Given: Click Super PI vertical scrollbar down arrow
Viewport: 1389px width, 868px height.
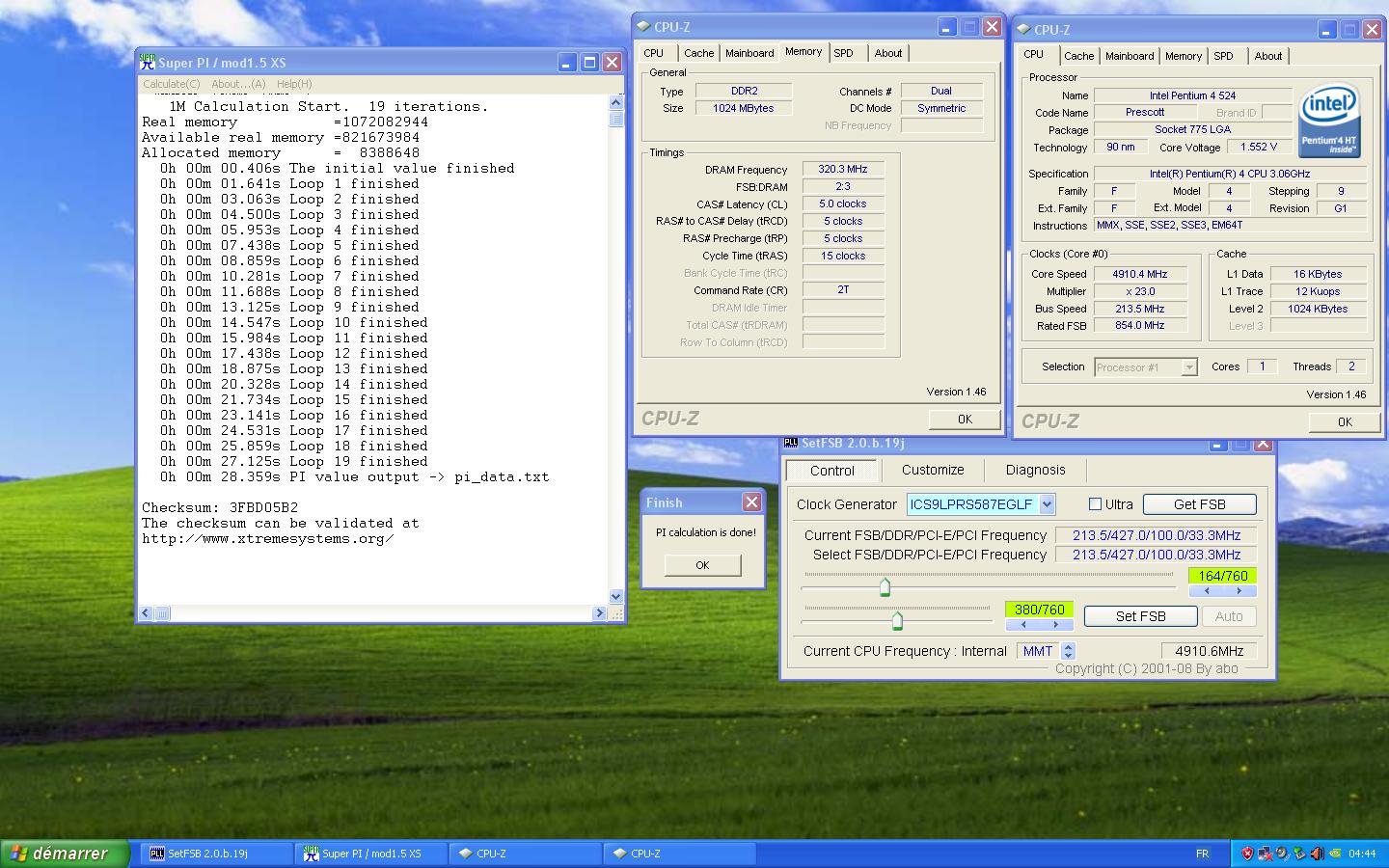Looking at the screenshot, I should (x=616, y=597).
